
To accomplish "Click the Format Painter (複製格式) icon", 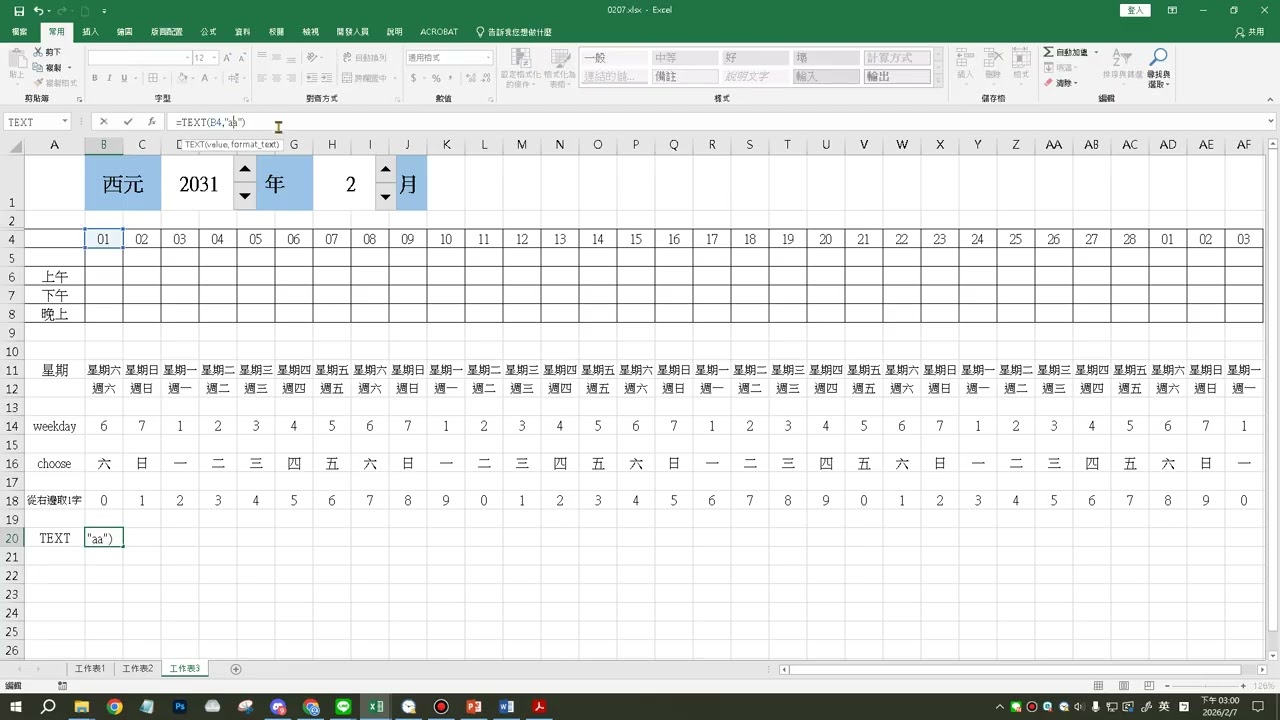I will point(55,83).
